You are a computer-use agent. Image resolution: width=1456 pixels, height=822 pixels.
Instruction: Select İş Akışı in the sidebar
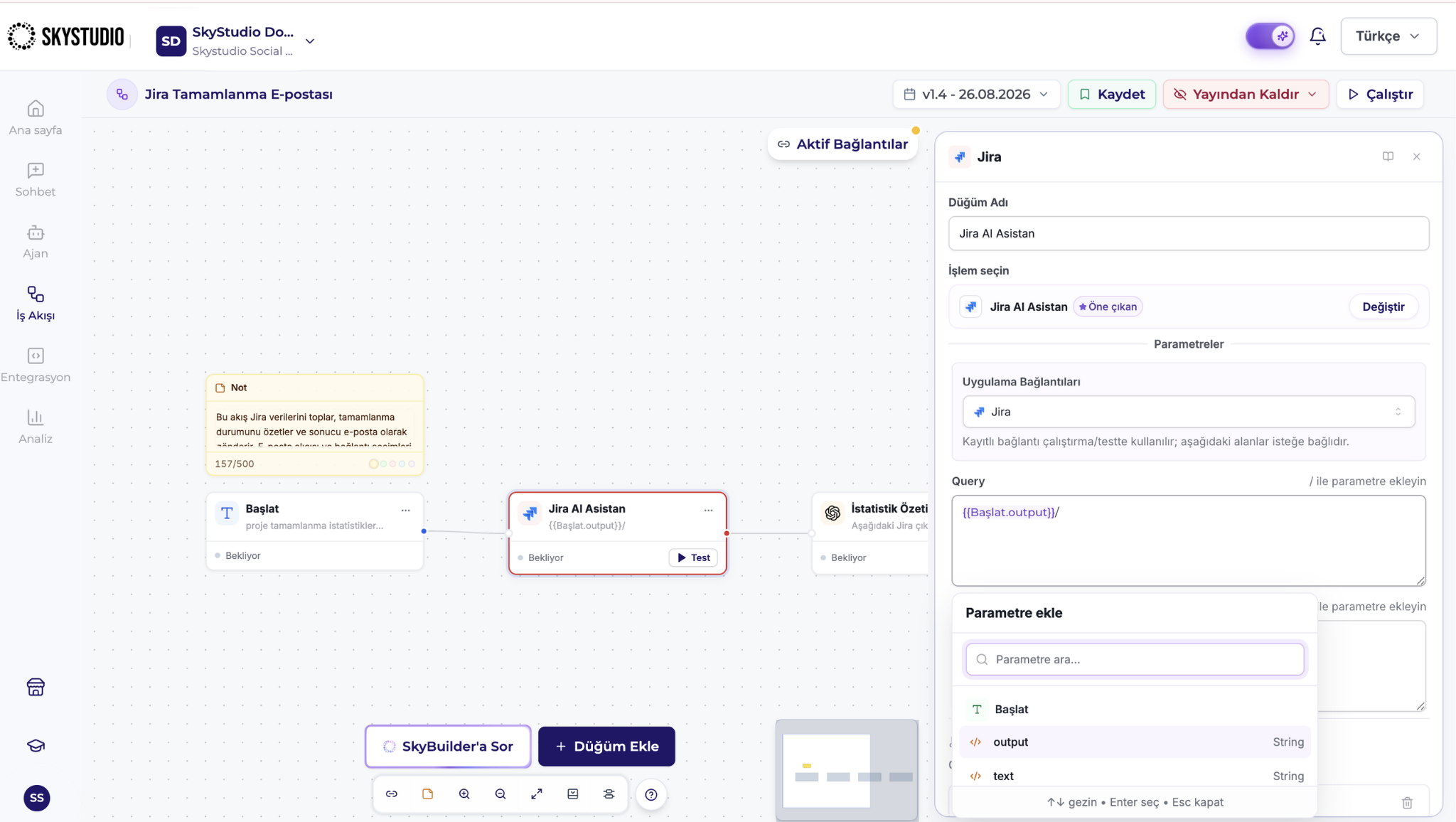point(36,304)
